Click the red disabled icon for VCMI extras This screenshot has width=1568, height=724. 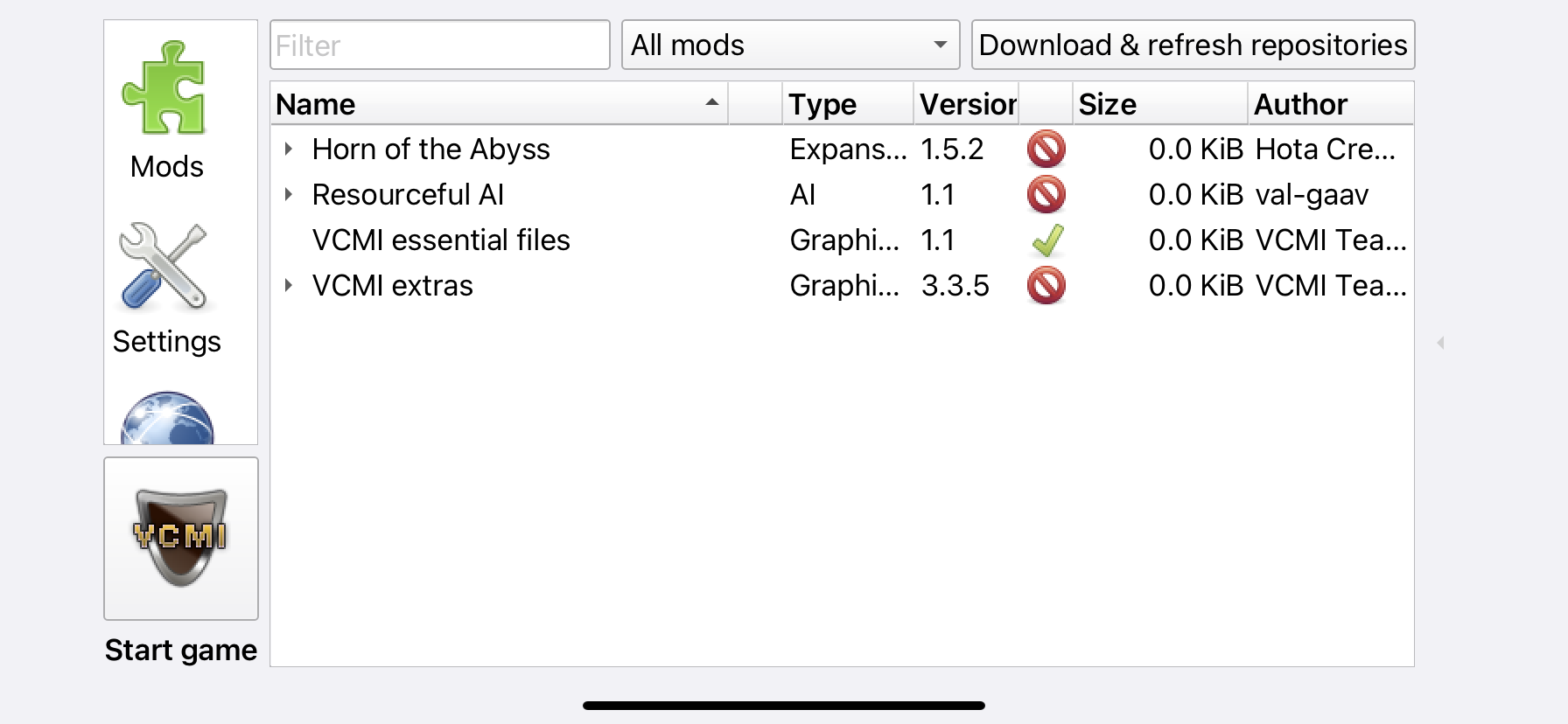tap(1046, 285)
